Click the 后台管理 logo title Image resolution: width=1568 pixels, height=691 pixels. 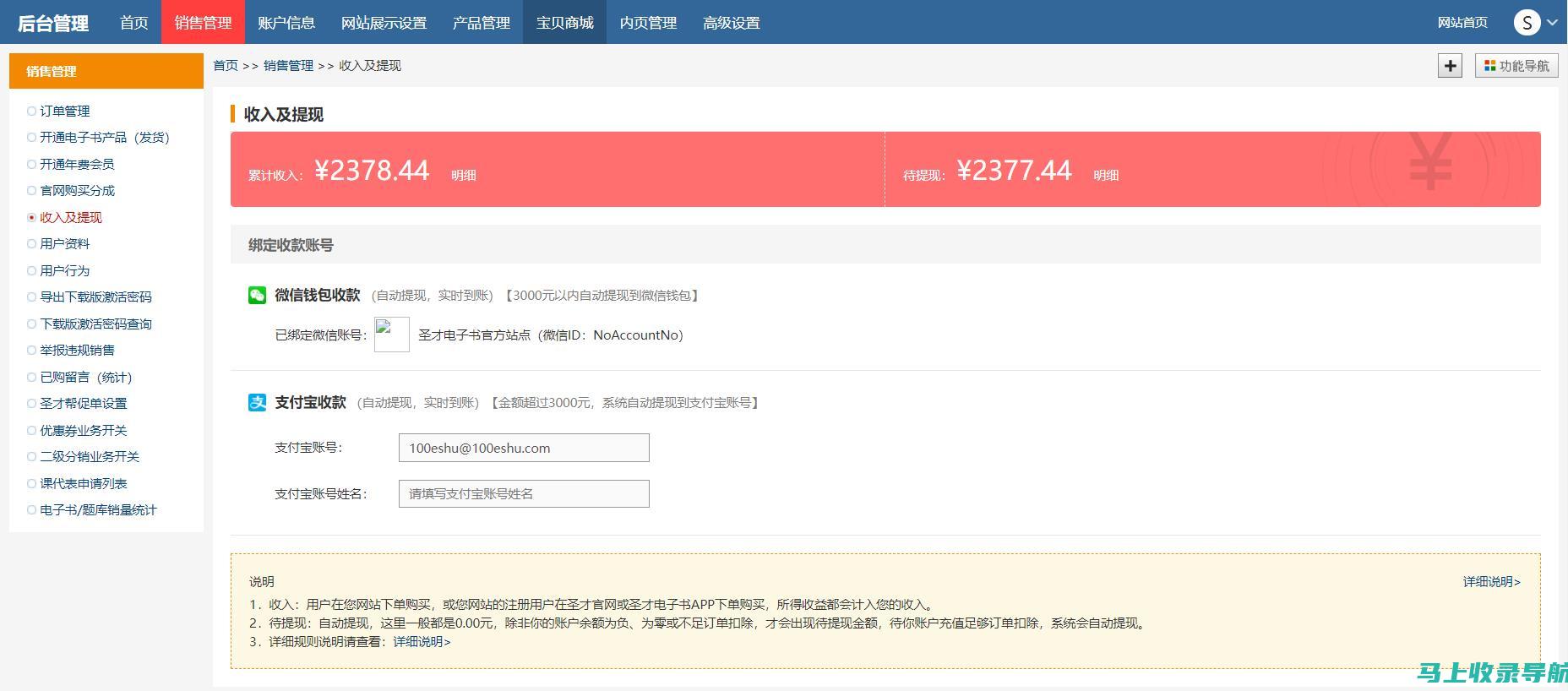tap(53, 23)
